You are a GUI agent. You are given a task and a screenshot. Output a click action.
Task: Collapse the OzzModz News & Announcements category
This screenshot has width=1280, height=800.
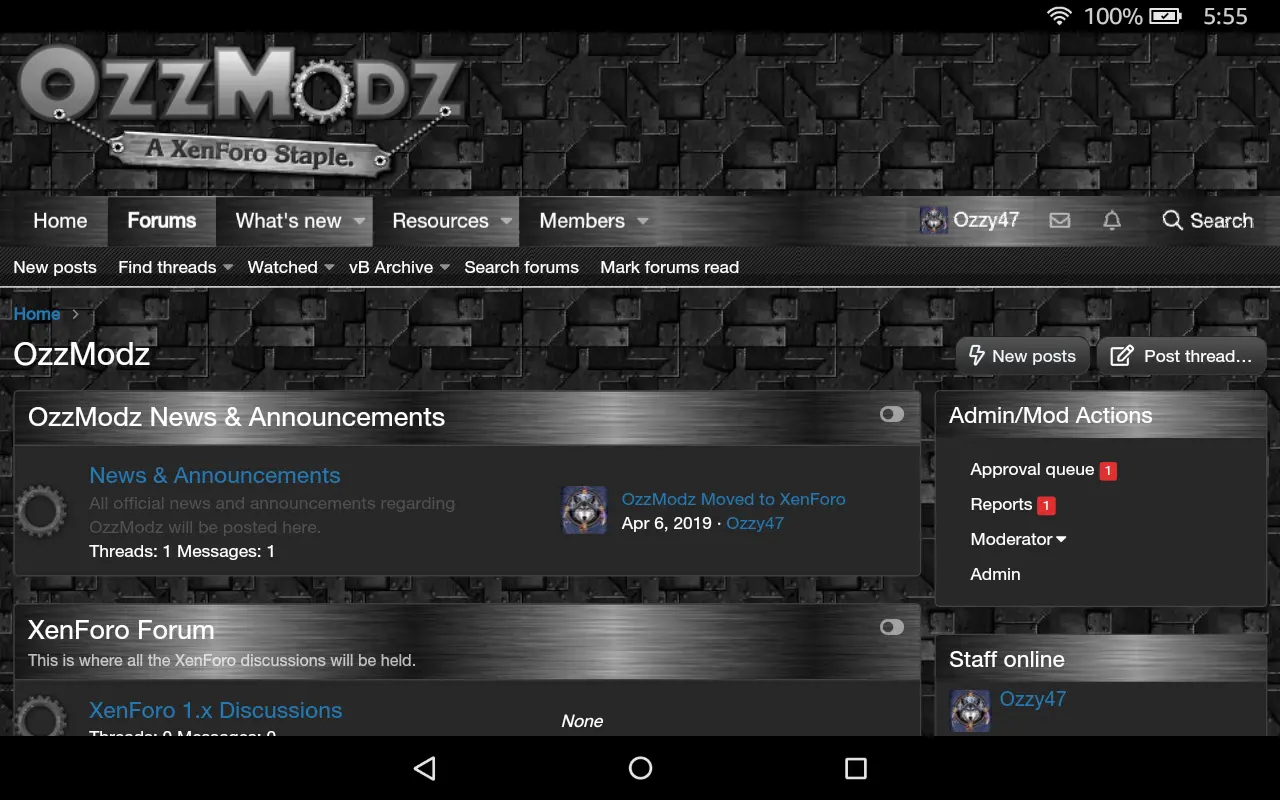coord(892,414)
